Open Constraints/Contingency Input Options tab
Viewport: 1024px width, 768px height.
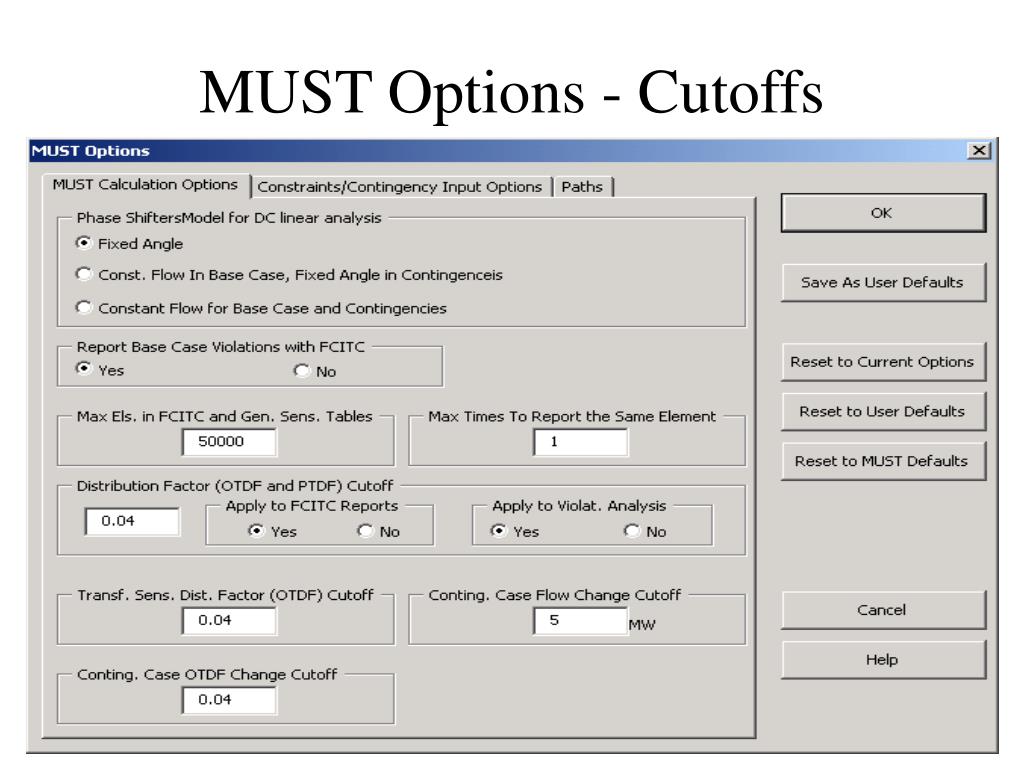(x=400, y=187)
